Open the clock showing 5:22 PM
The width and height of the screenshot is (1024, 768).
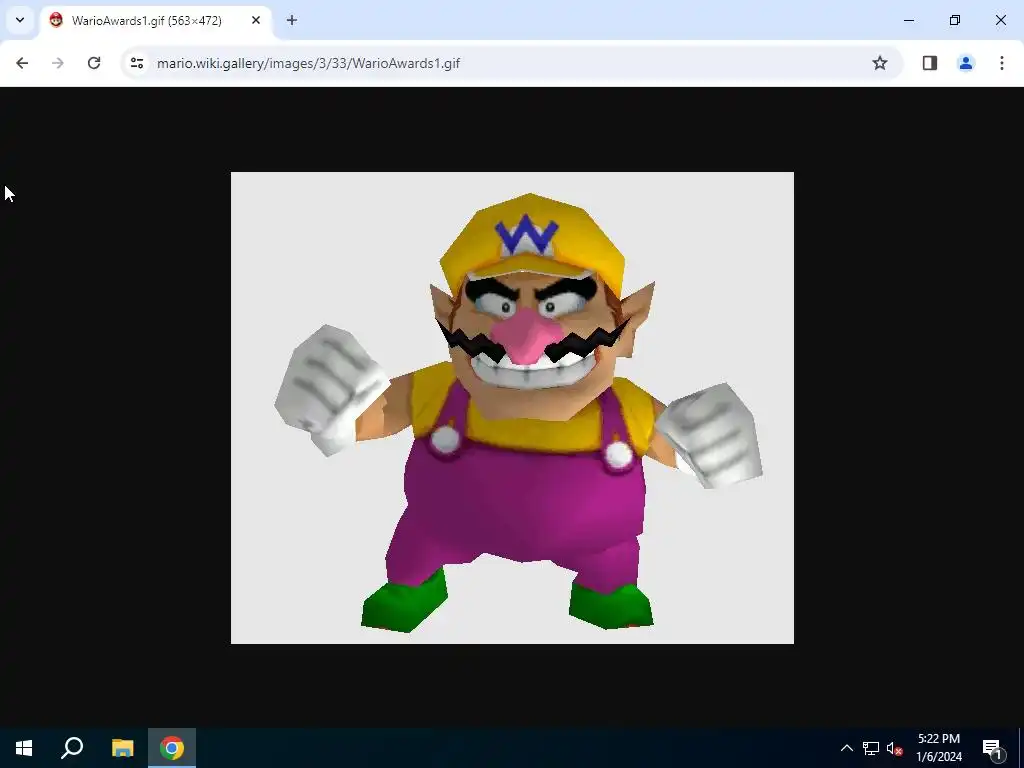939,748
